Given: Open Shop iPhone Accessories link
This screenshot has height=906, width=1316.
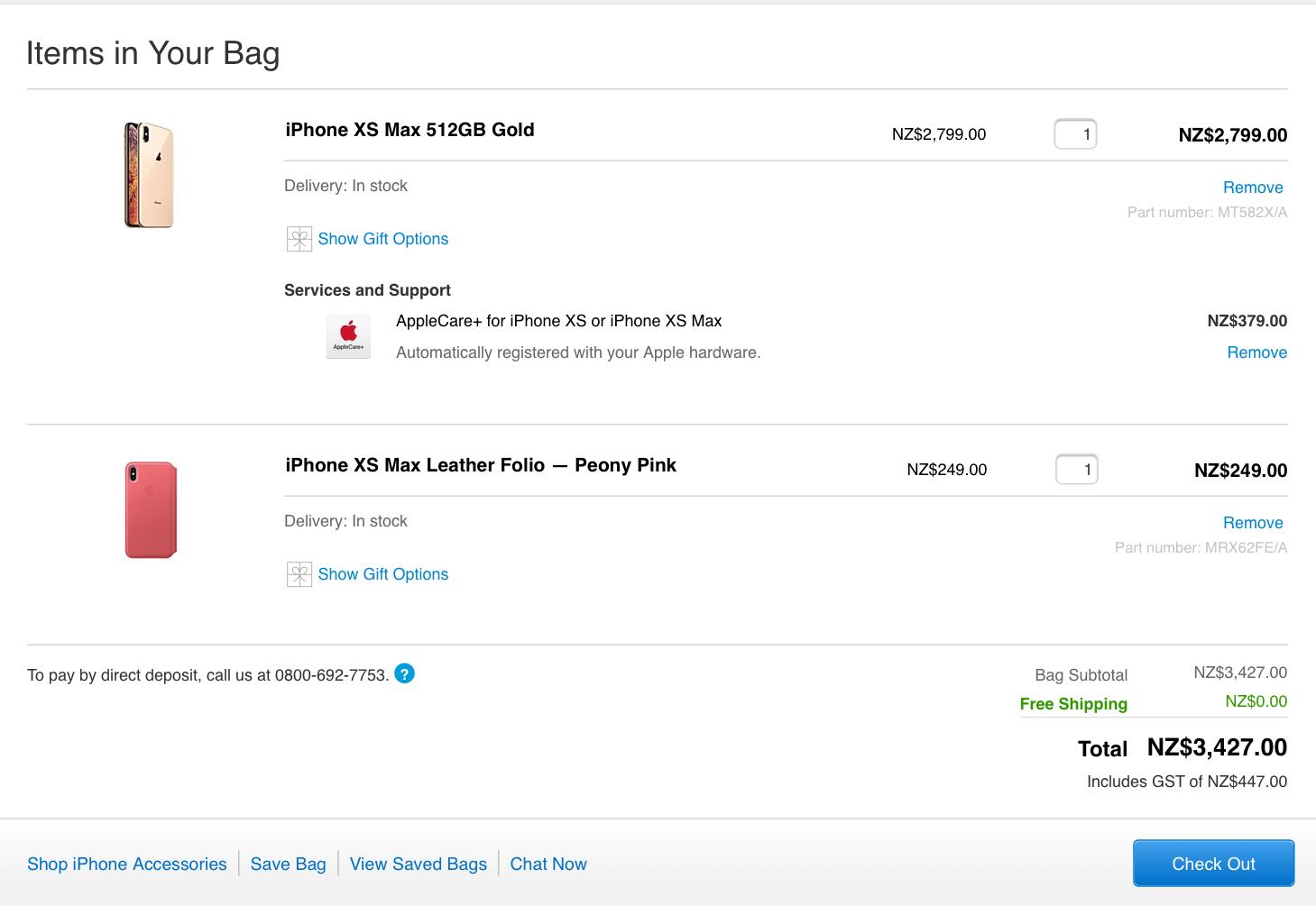Looking at the screenshot, I should click(127, 864).
